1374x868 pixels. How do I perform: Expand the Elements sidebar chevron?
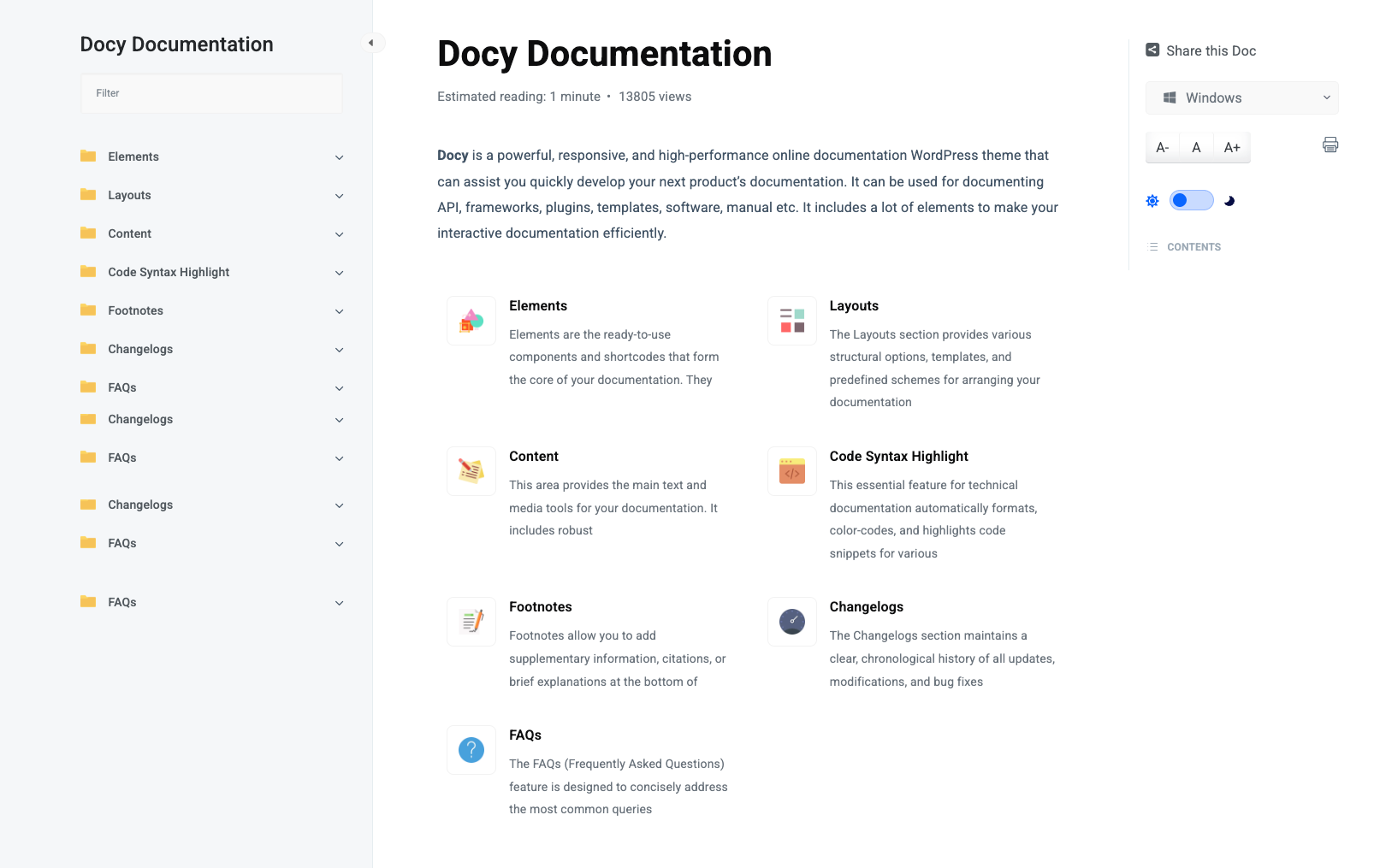(340, 157)
